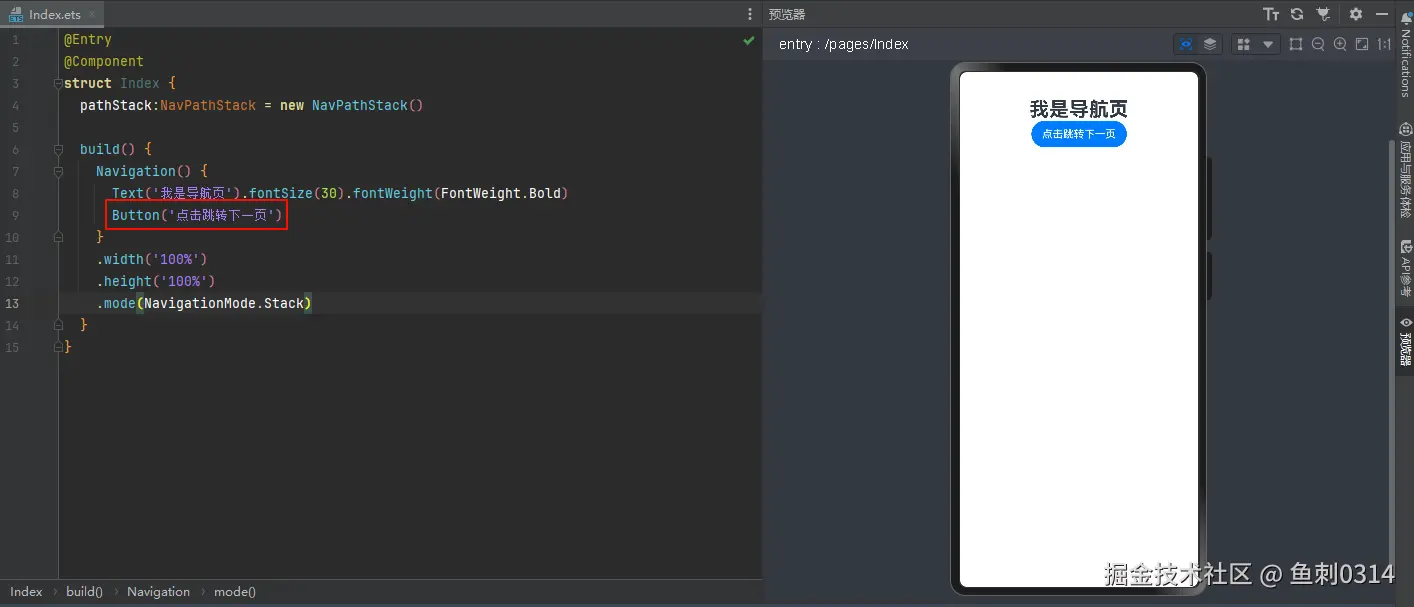Click the Index breadcrumb
Screen dimensions: 1414x607
pos(26,592)
